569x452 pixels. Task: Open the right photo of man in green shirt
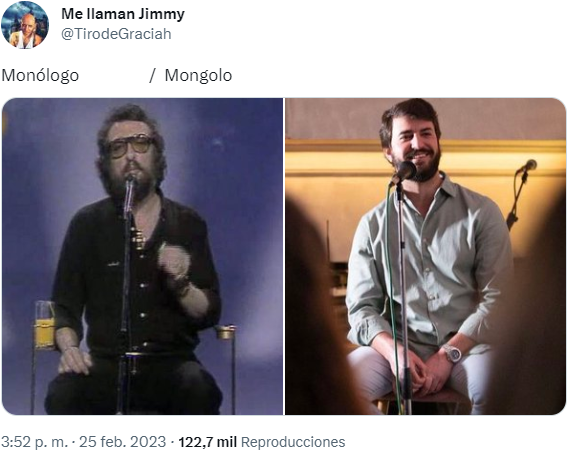pos(425,256)
